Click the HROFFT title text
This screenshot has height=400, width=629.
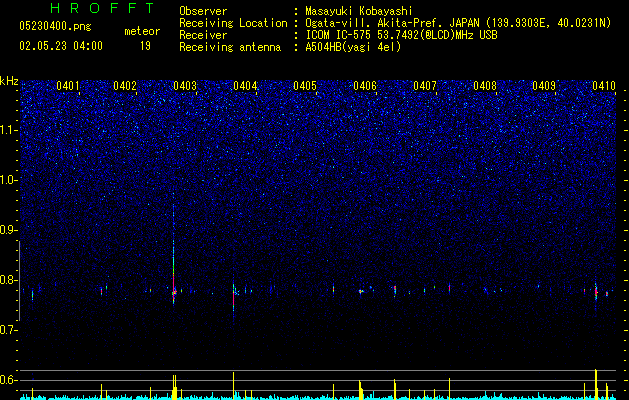click(103, 8)
